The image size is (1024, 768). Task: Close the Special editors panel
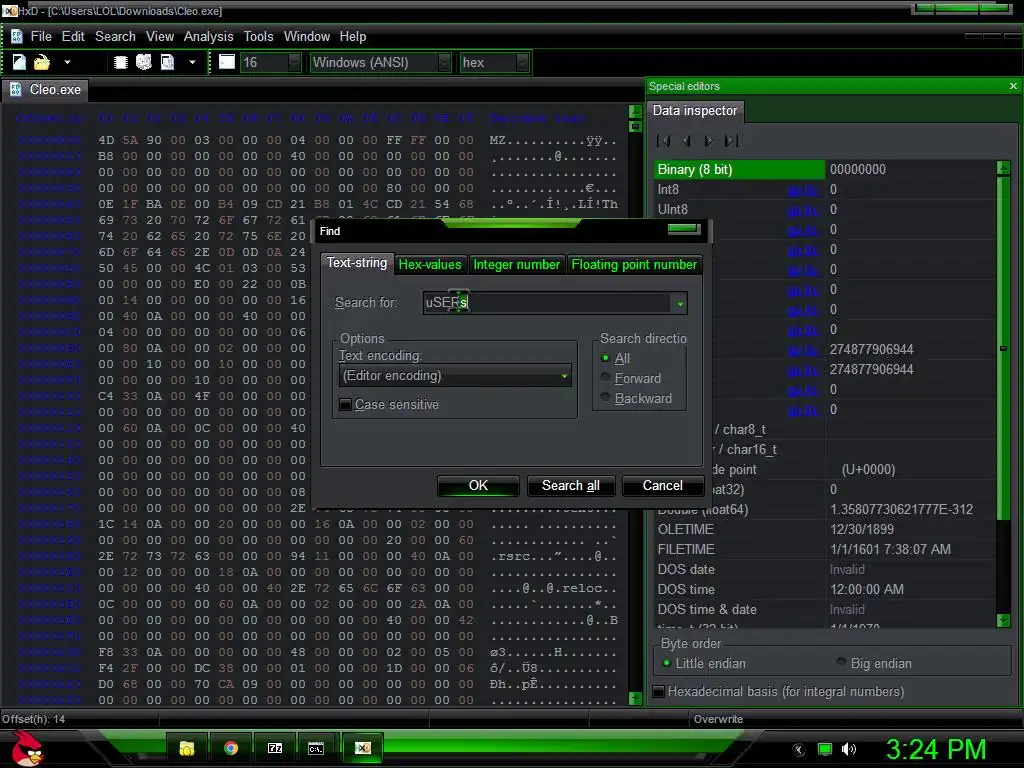pos(1013,86)
